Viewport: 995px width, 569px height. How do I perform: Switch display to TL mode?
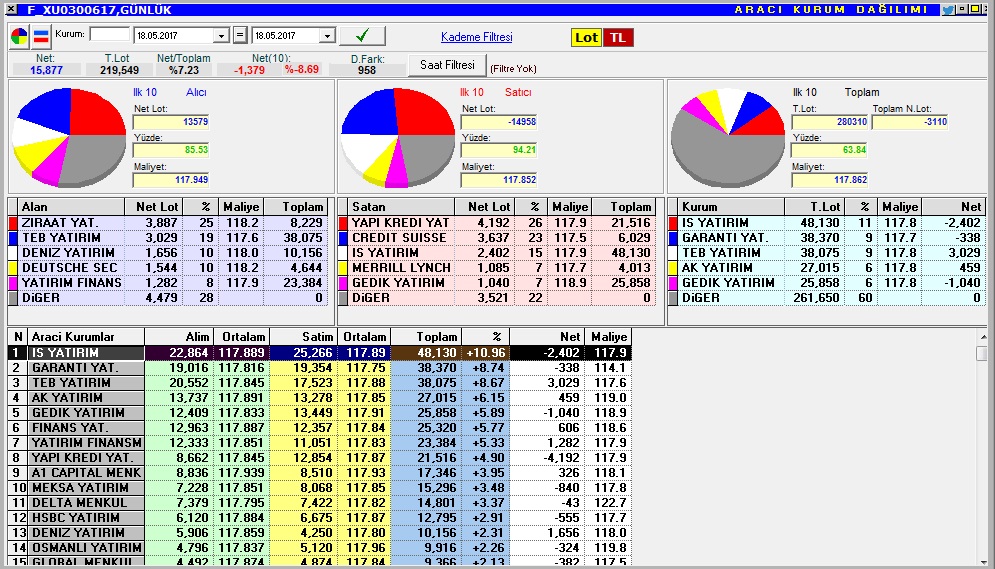pos(618,37)
